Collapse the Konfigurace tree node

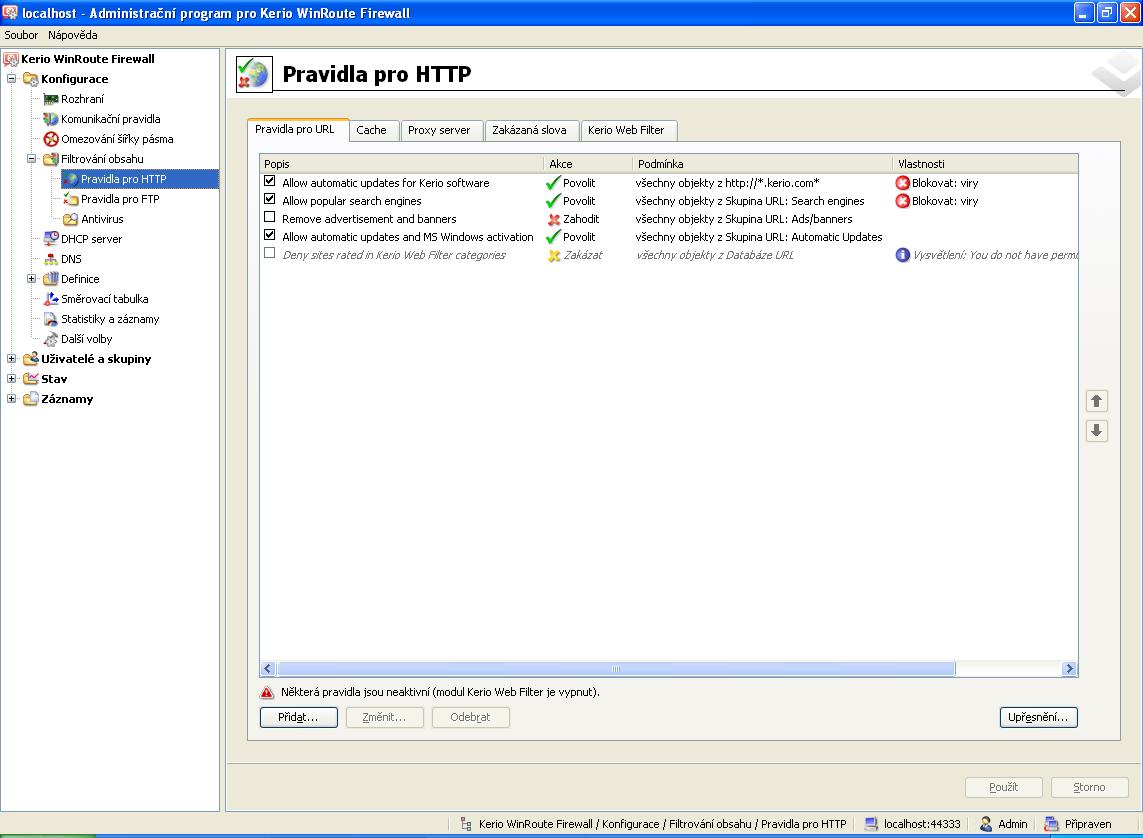(12, 79)
